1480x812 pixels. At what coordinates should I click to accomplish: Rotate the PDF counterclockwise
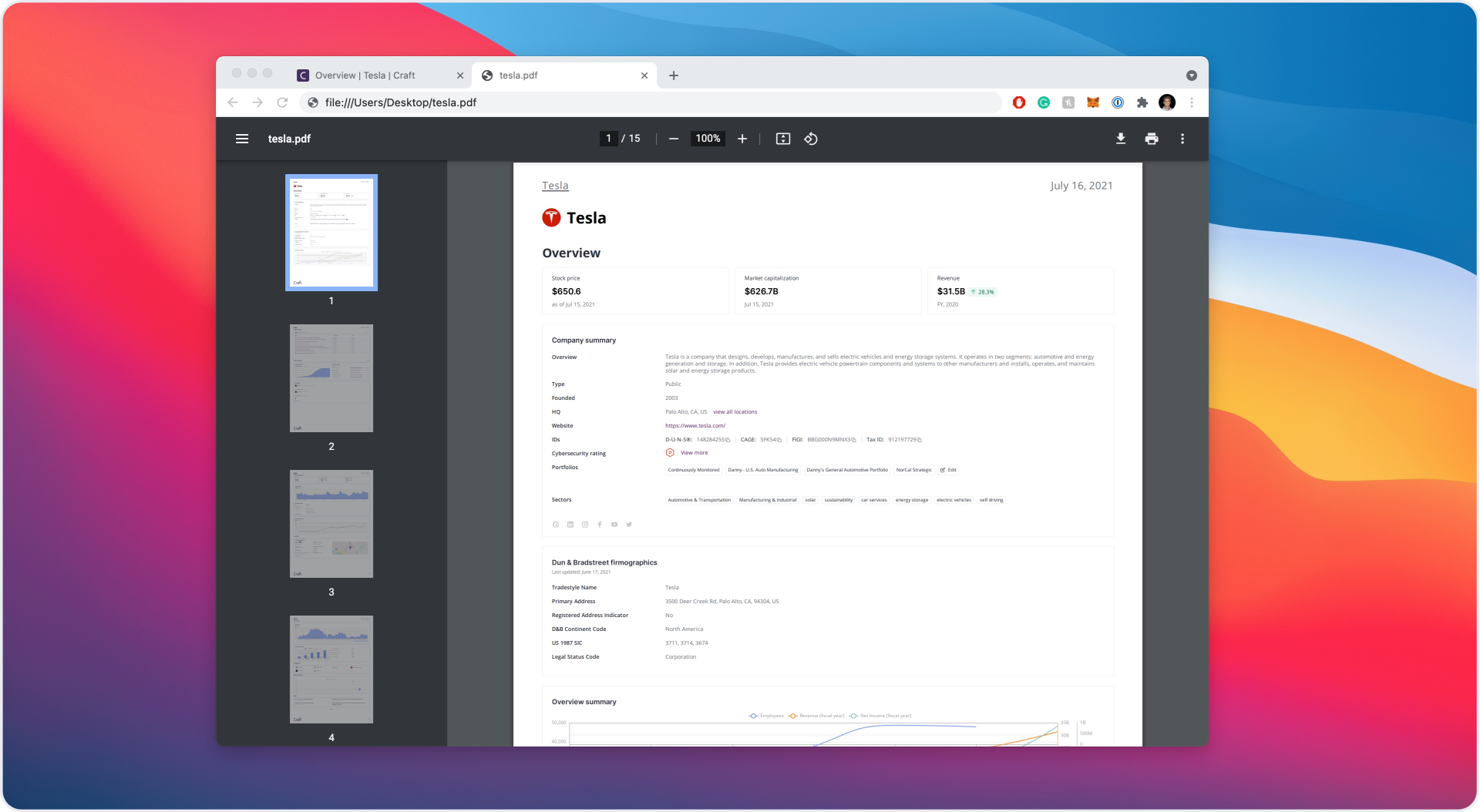pos(811,139)
